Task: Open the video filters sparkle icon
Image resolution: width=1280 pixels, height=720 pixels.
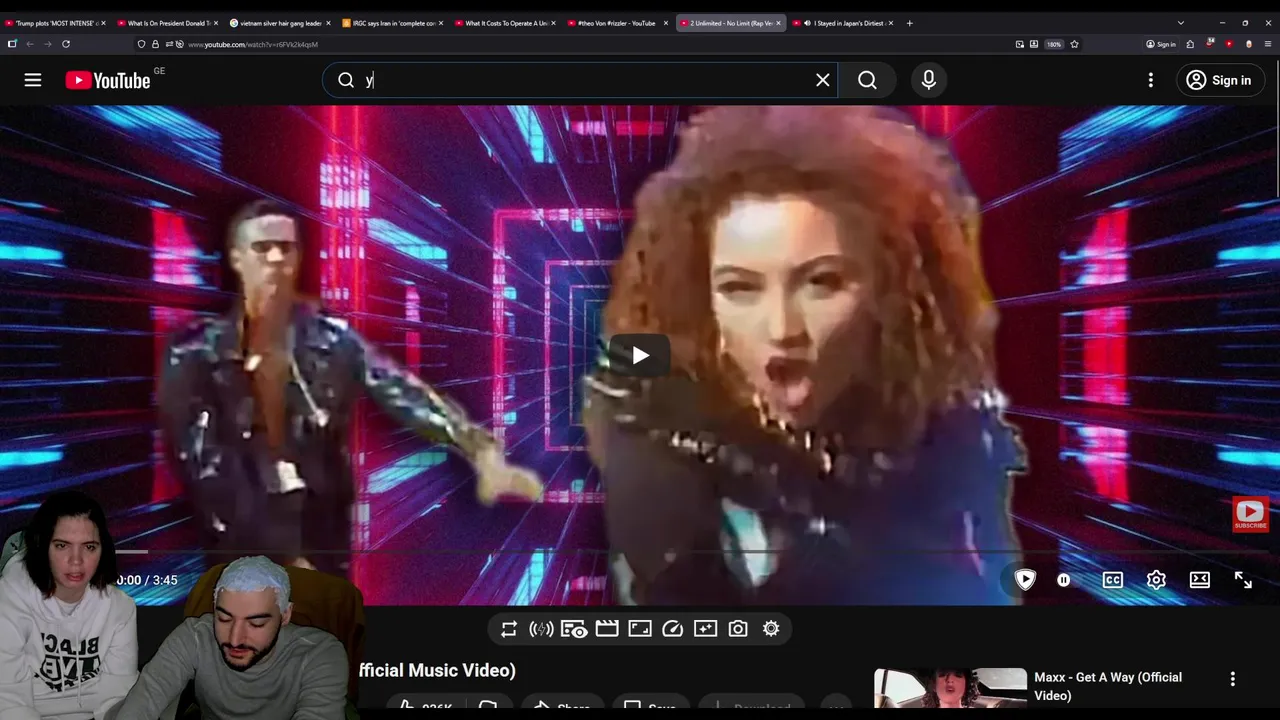Action: (x=706, y=629)
